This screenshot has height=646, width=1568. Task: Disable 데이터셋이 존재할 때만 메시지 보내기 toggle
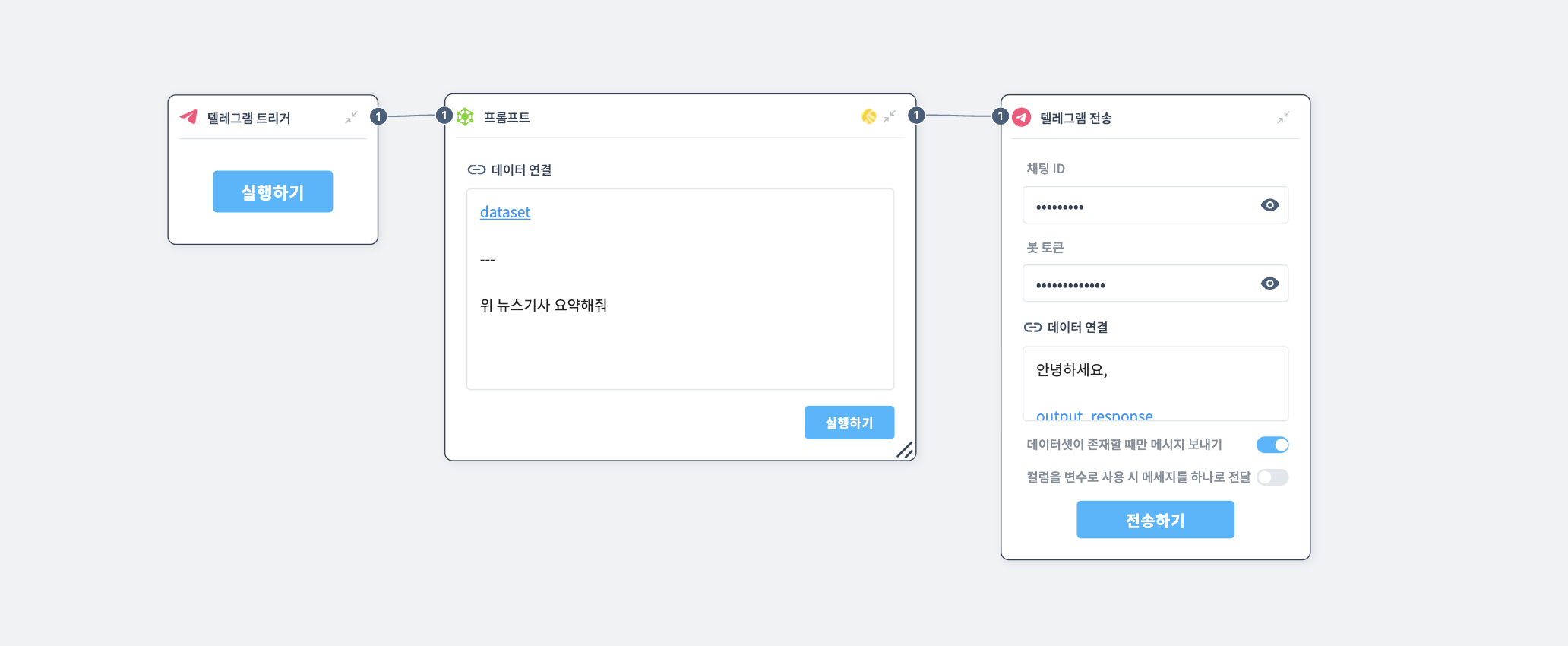click(1272, 445)
